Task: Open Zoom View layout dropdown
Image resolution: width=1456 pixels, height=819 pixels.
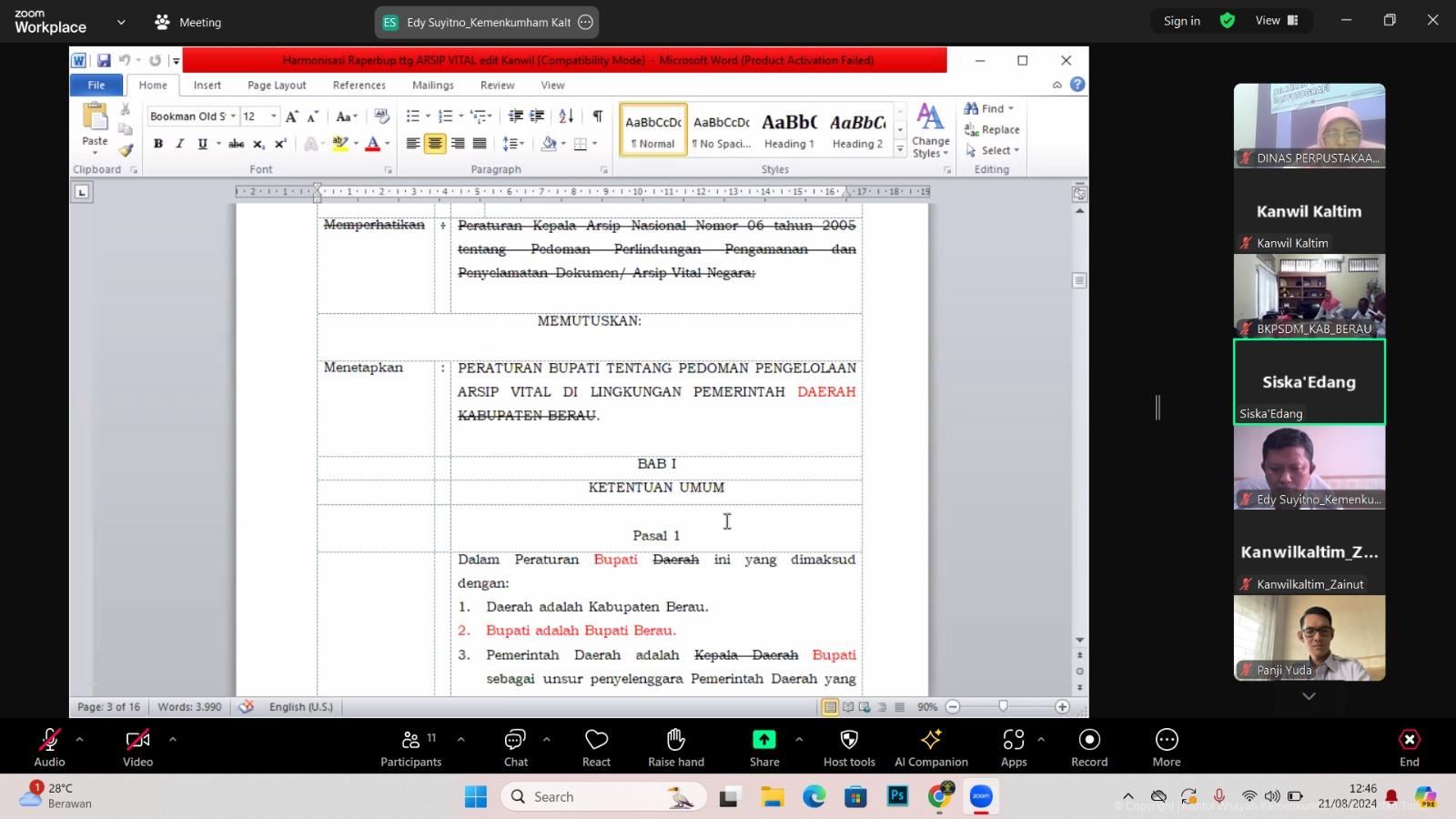Action: click(x=1277, y=21)
